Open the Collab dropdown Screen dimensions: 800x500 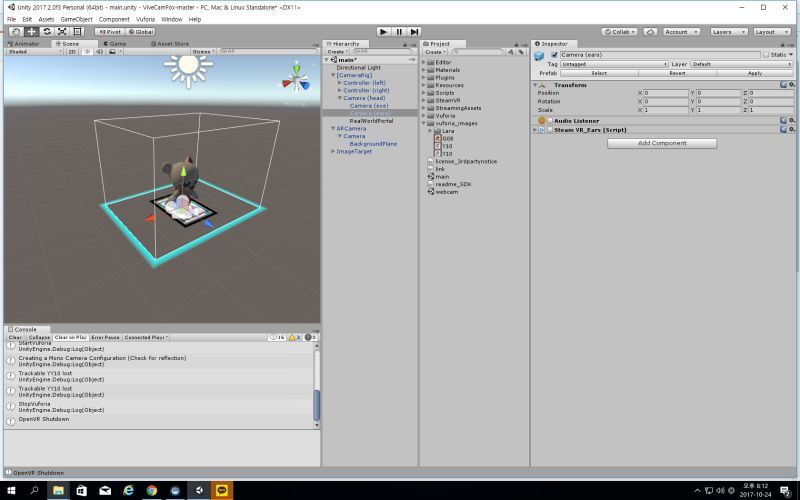(619, 32)
